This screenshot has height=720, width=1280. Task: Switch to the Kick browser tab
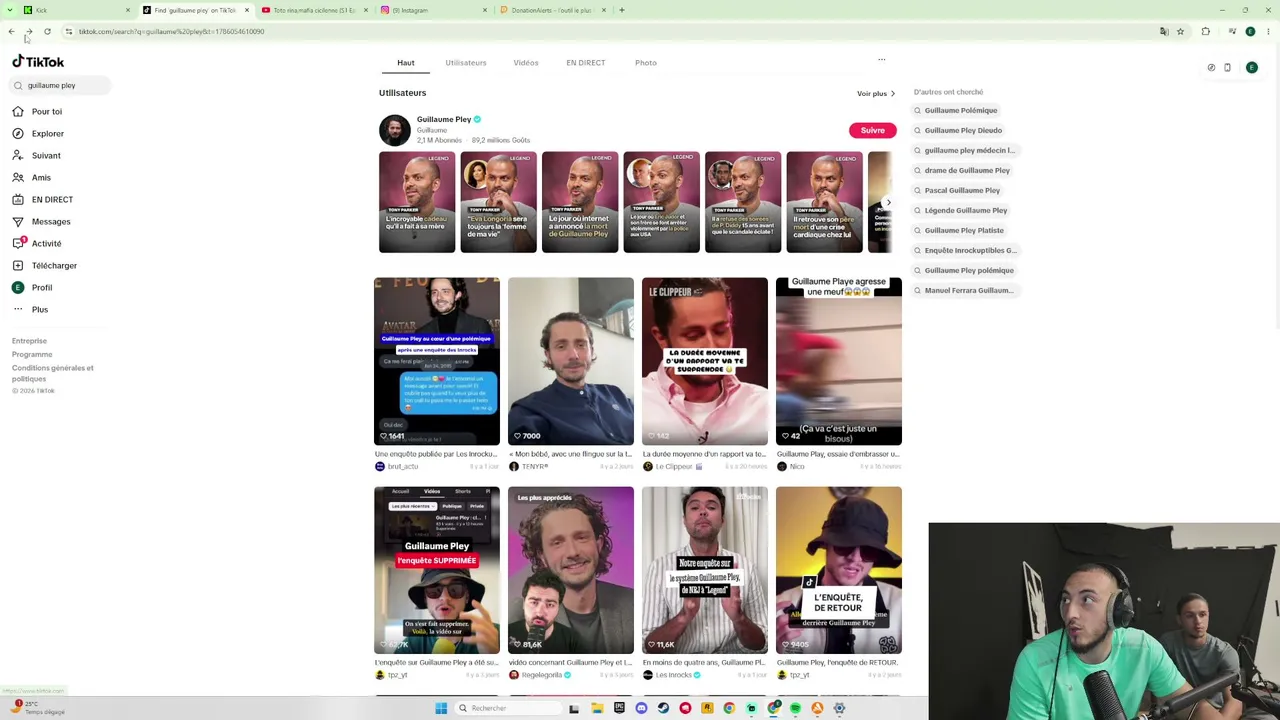click(78, 10)
